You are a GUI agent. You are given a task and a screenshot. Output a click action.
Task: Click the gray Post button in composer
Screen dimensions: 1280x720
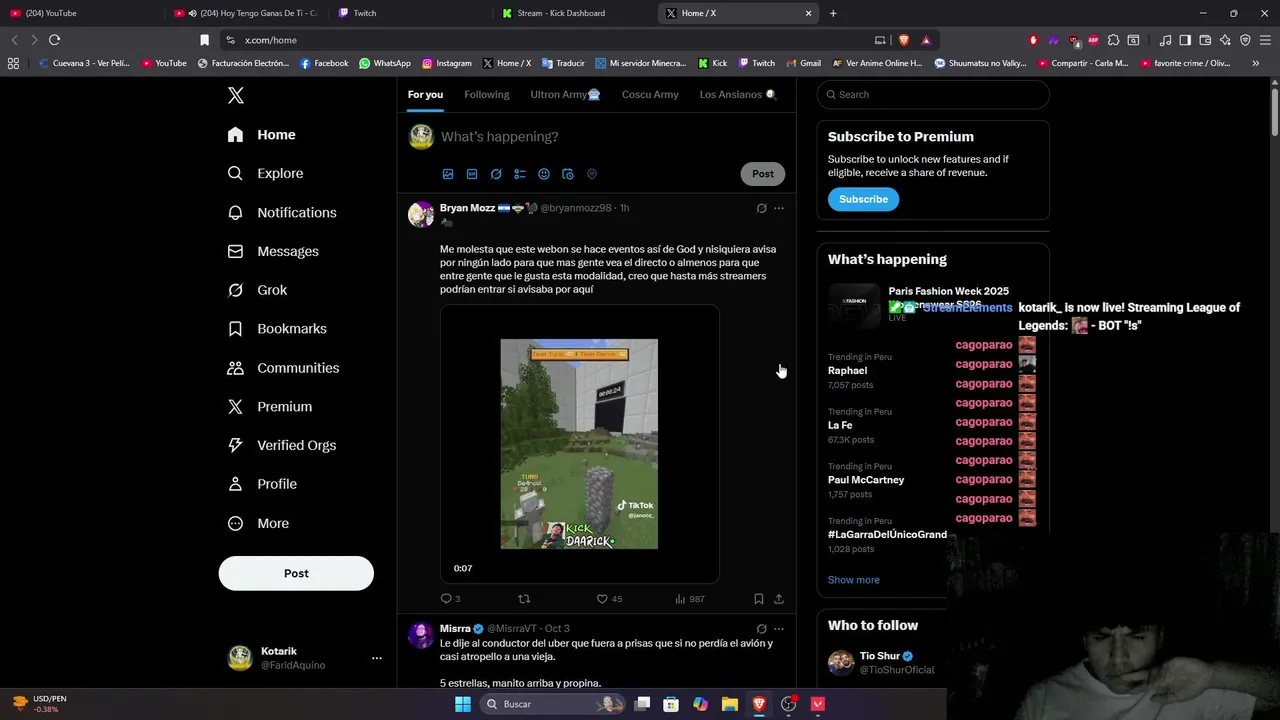763,173
